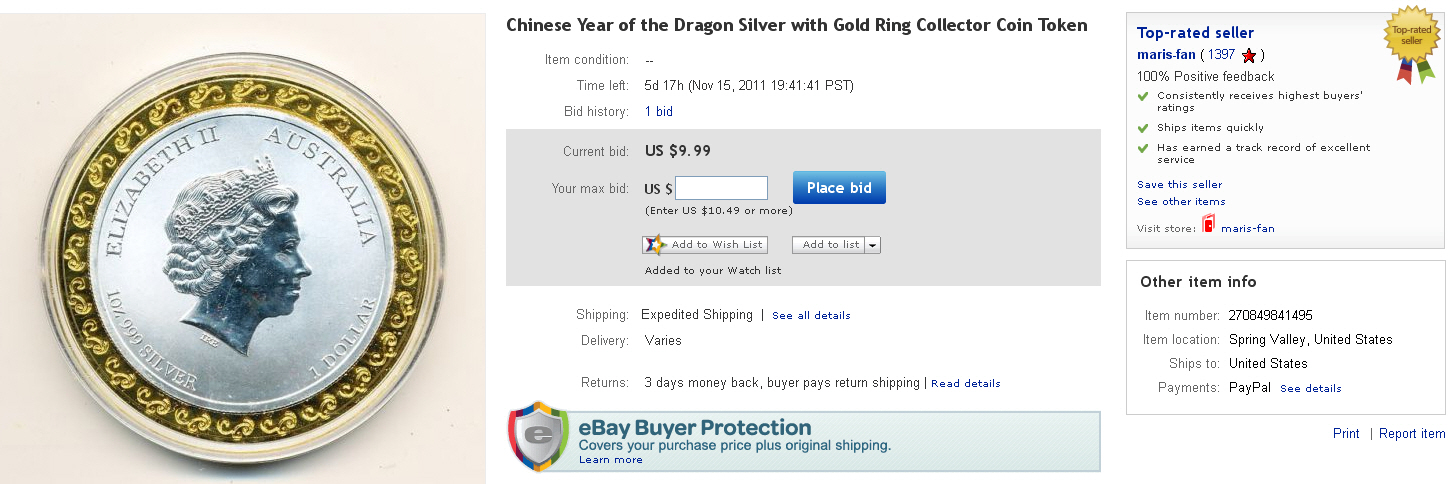Click the Report item link

1412,434
